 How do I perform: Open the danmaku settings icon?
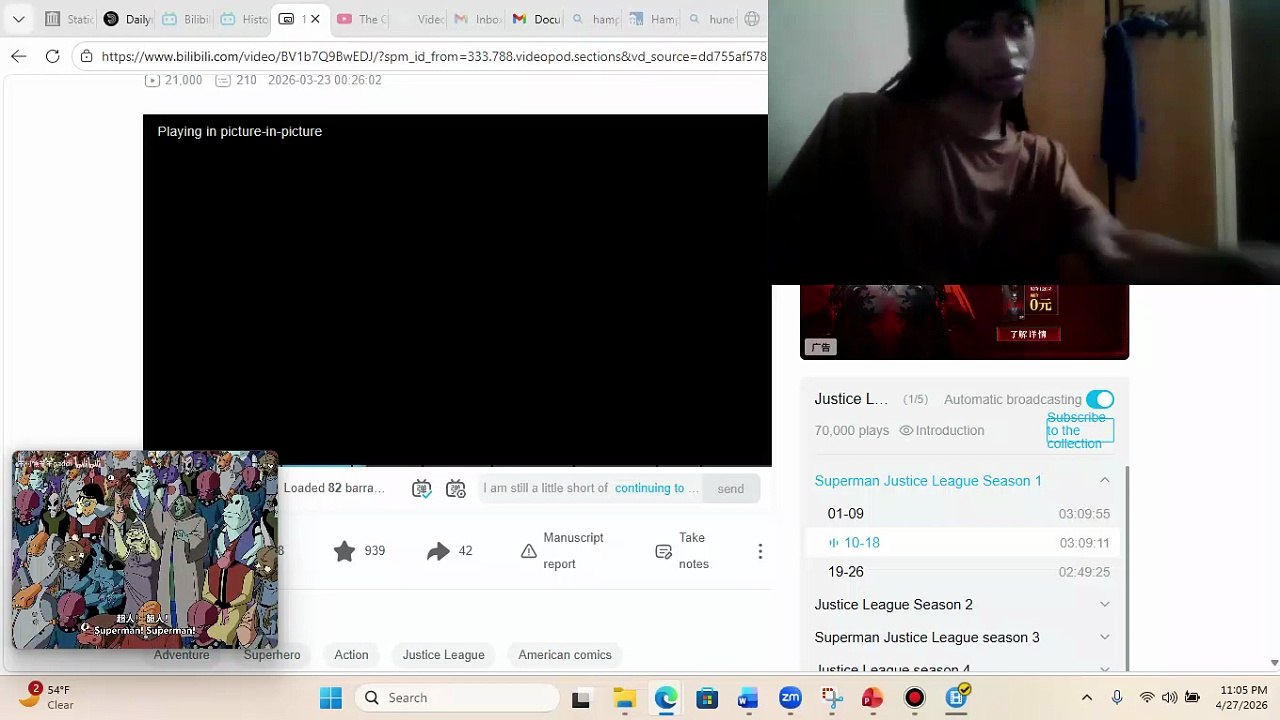456,488
